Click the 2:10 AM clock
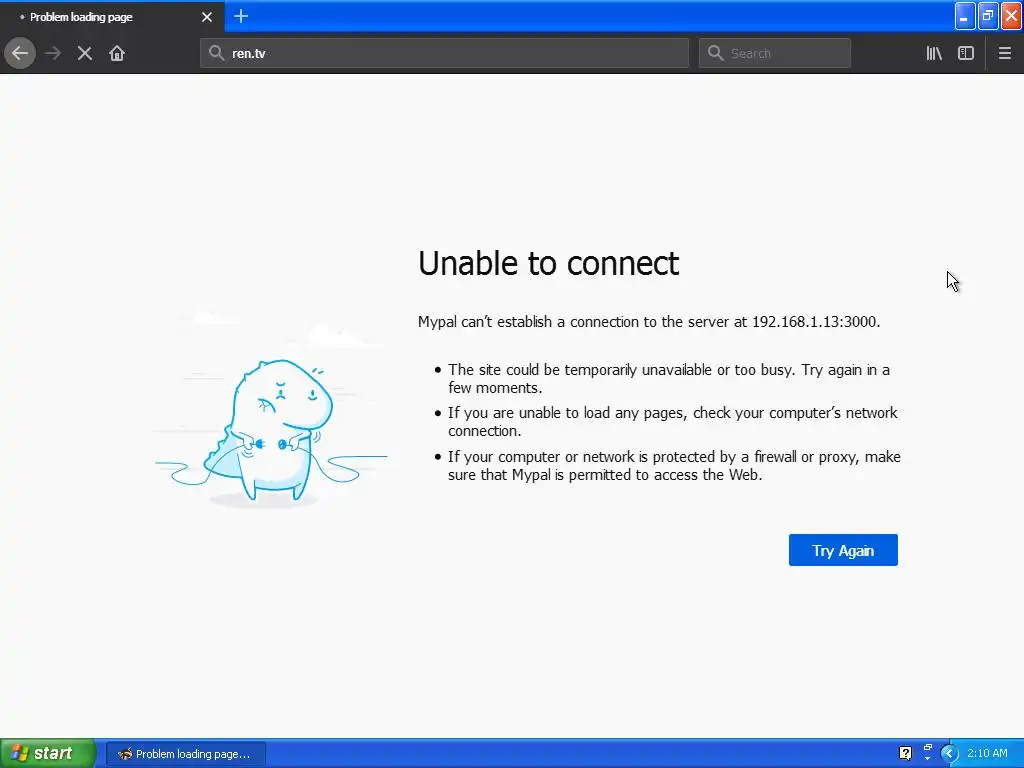This screenshot has width=1024, height=768. point(987,754)
